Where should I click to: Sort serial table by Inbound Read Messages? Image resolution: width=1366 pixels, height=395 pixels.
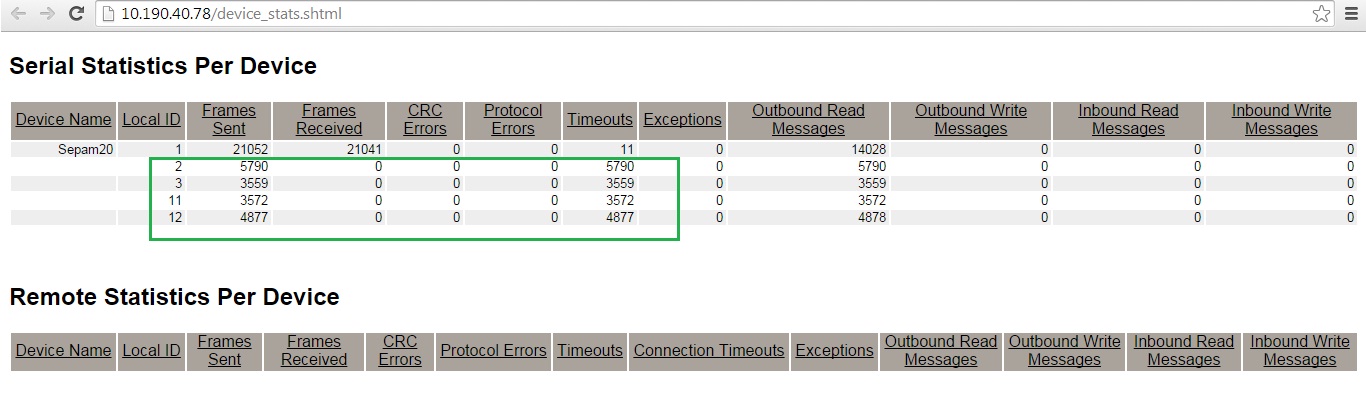[1128, 120]
